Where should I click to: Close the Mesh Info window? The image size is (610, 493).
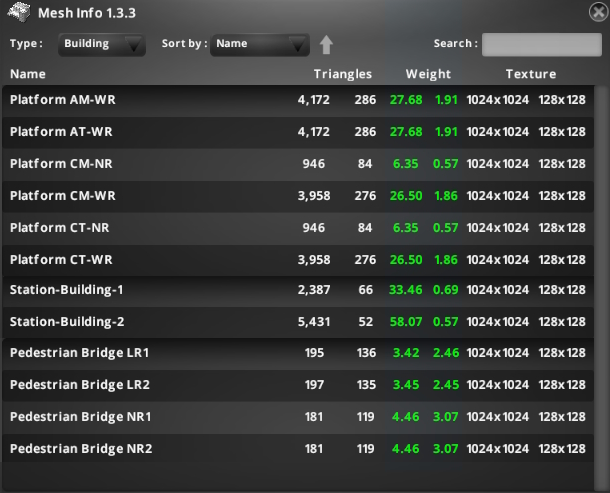pyautogui.click(x=598, y=12)
